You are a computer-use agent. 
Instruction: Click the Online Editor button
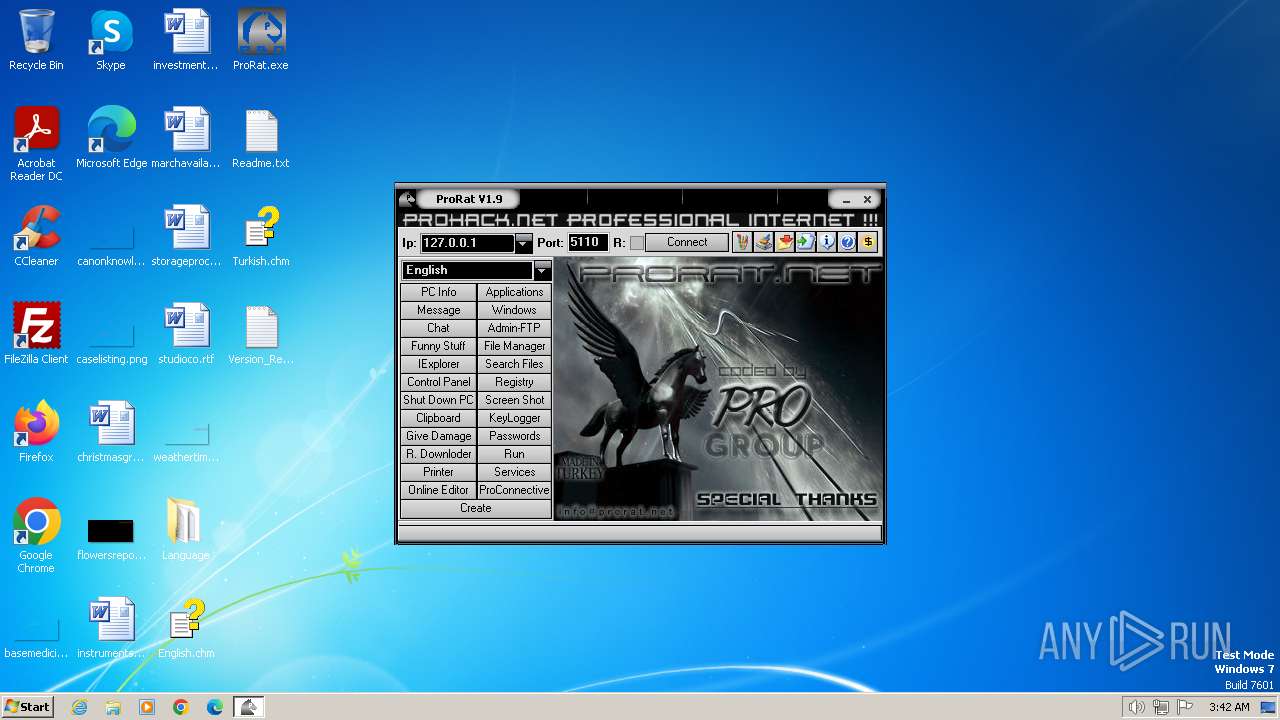click(x=438, y=490)
